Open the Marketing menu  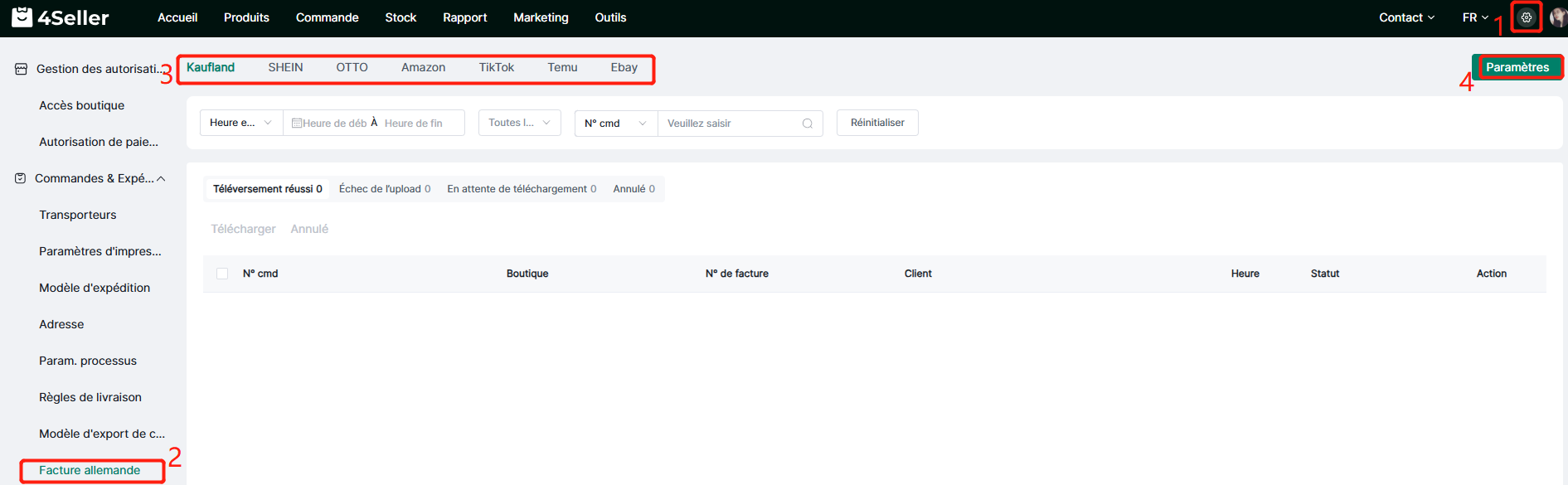click(x=541, y=17)
